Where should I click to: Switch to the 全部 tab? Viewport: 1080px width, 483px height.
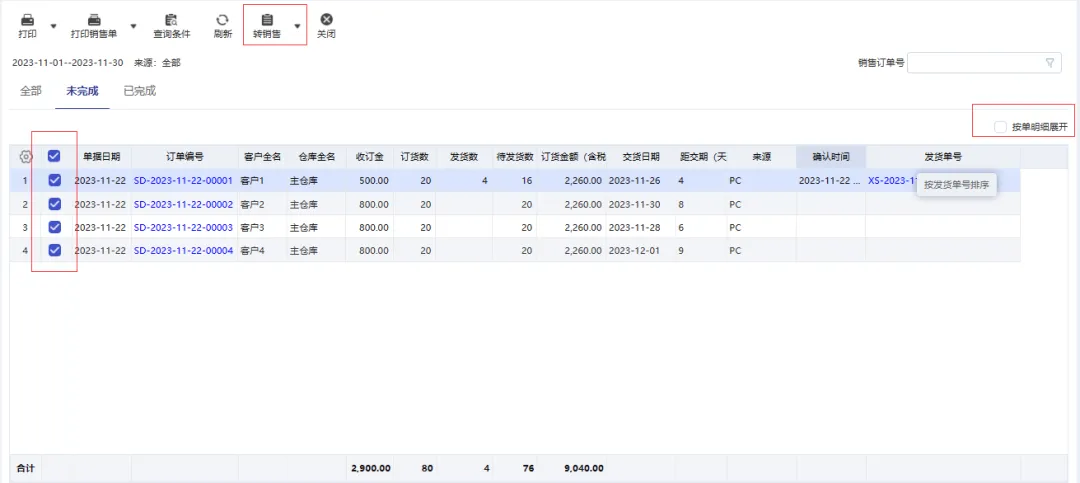coord(31,91)
